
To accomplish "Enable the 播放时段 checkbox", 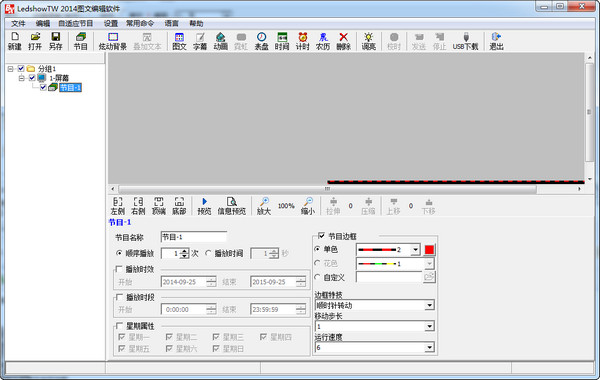I will pos(119,297).
